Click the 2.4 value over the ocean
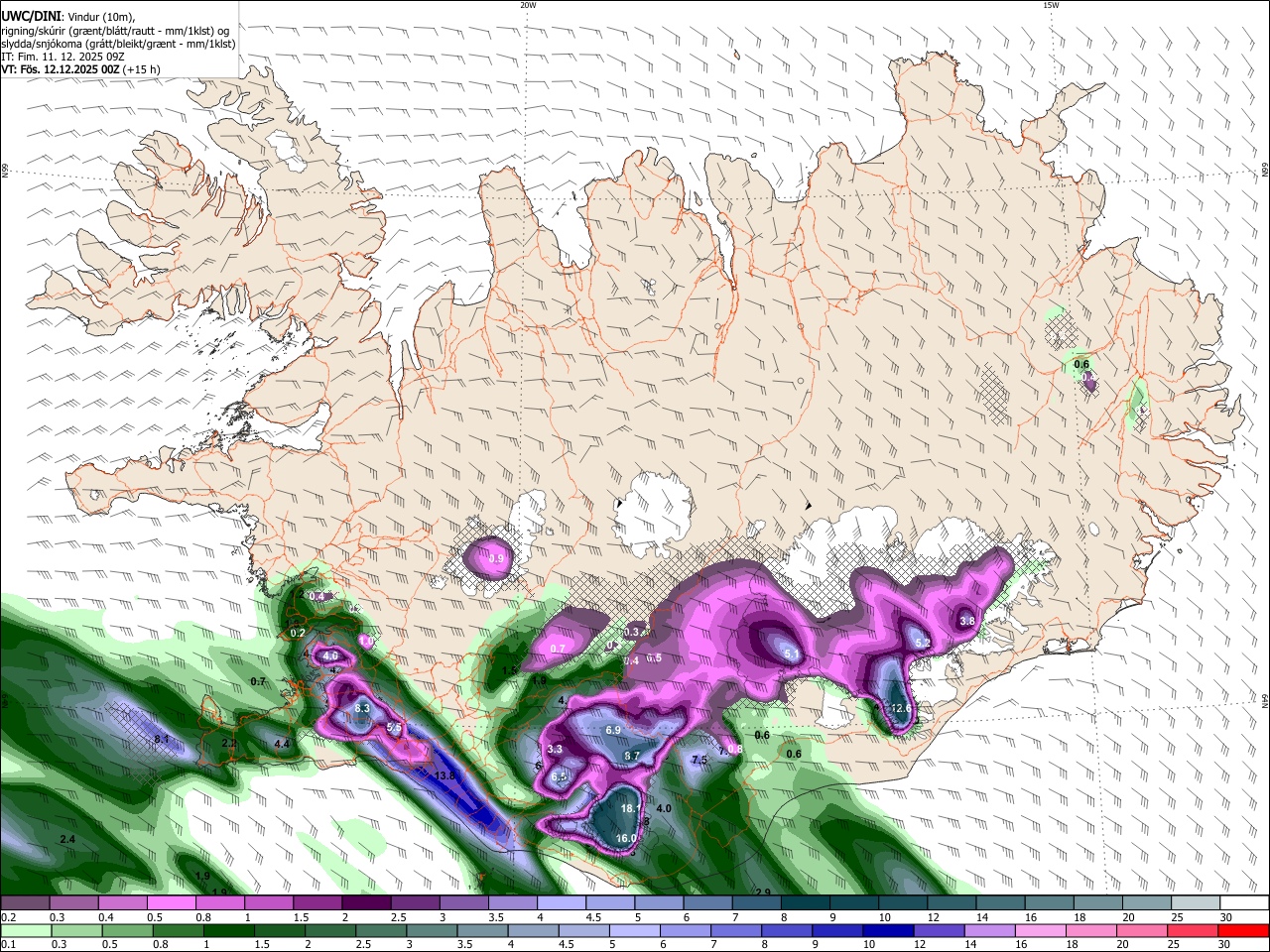 pos(67,840)
